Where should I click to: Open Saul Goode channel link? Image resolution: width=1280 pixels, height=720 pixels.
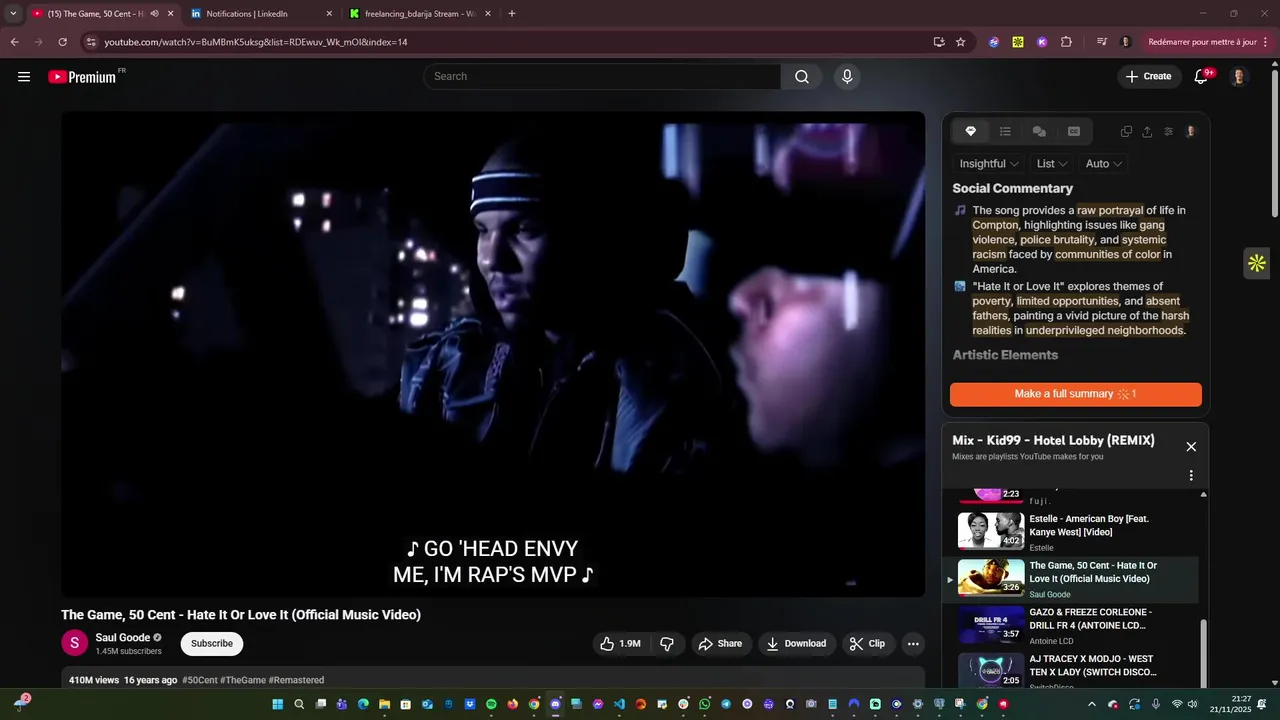(x=123, y=638)
